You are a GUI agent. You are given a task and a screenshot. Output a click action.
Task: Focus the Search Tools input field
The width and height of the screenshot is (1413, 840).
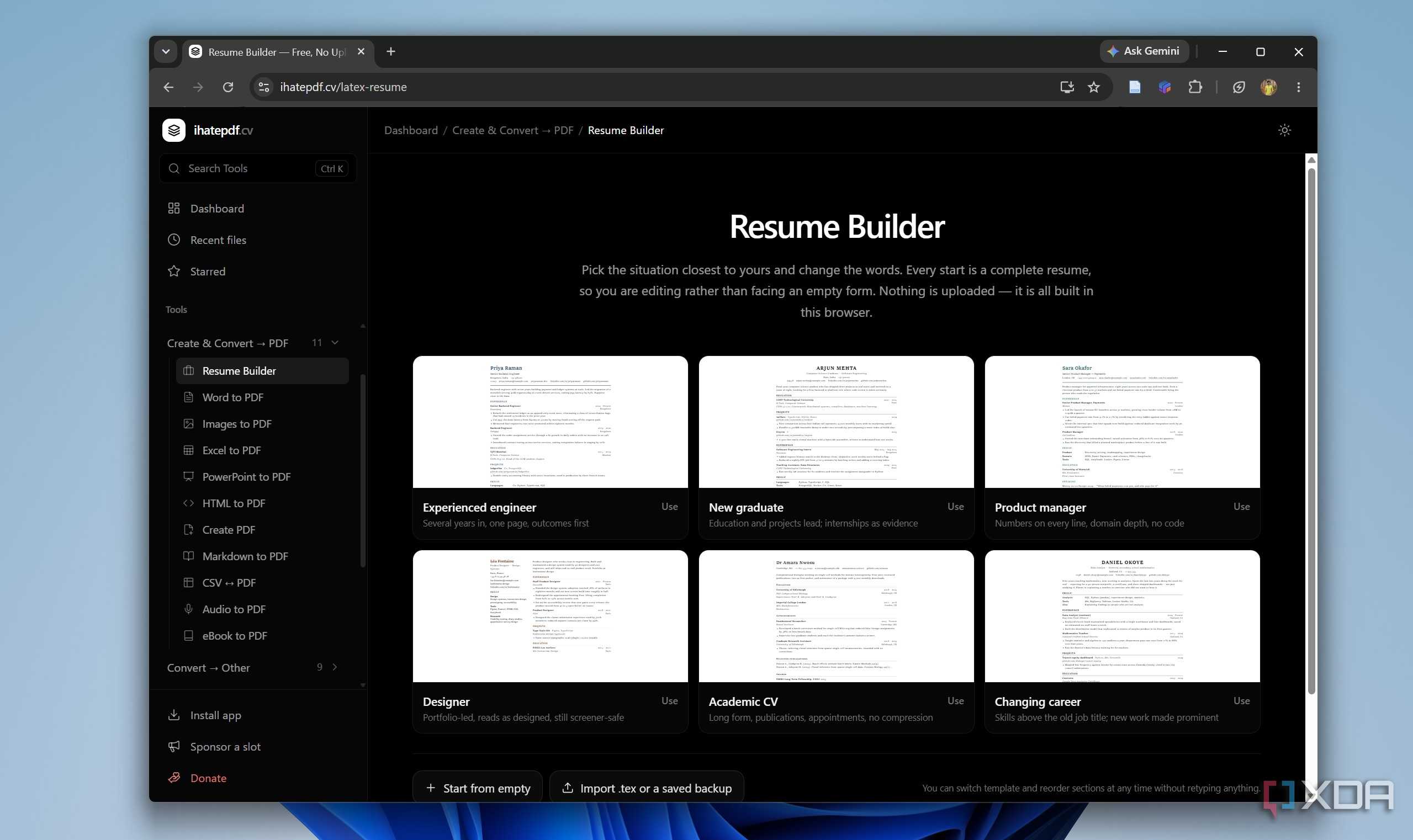click(x=258, y=168)
